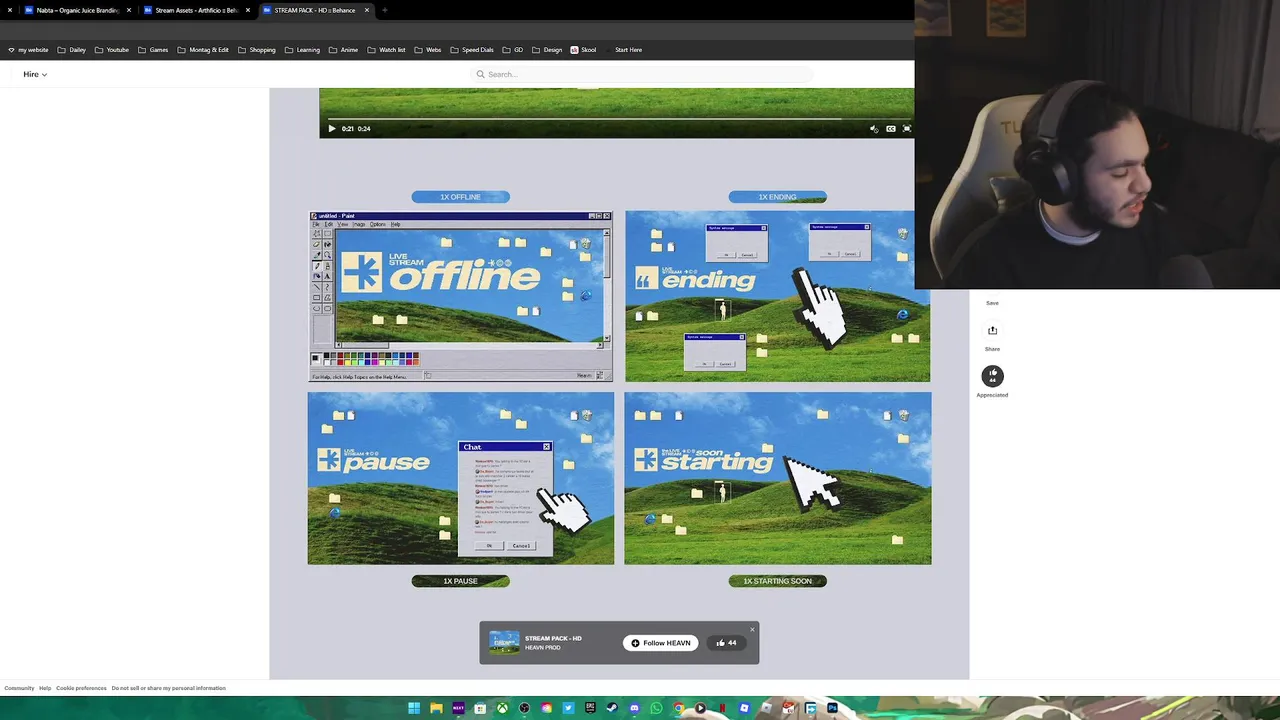The height and width of the screenshot is (720, 1280).
Task: Open the Anime bookmark folder
Action: tap(343, 50)
